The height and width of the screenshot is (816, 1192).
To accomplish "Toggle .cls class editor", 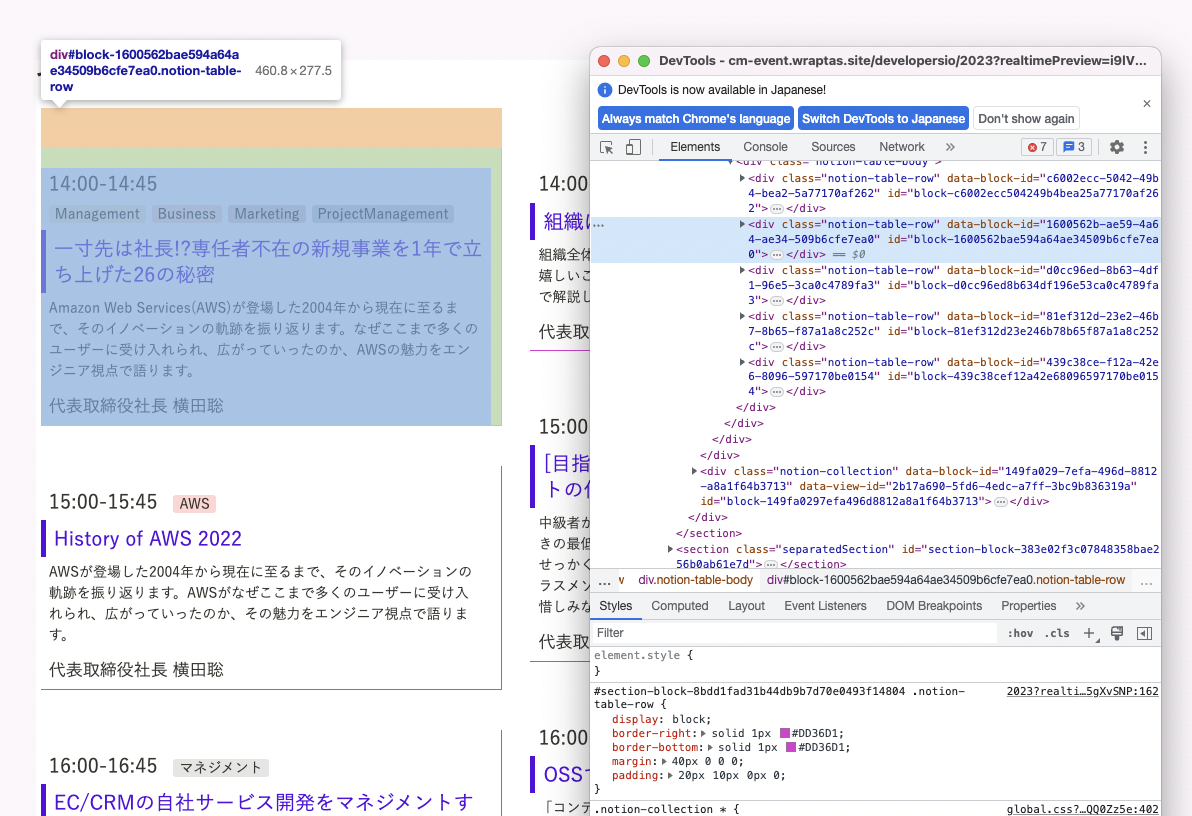I will (x=1057, y=633).
